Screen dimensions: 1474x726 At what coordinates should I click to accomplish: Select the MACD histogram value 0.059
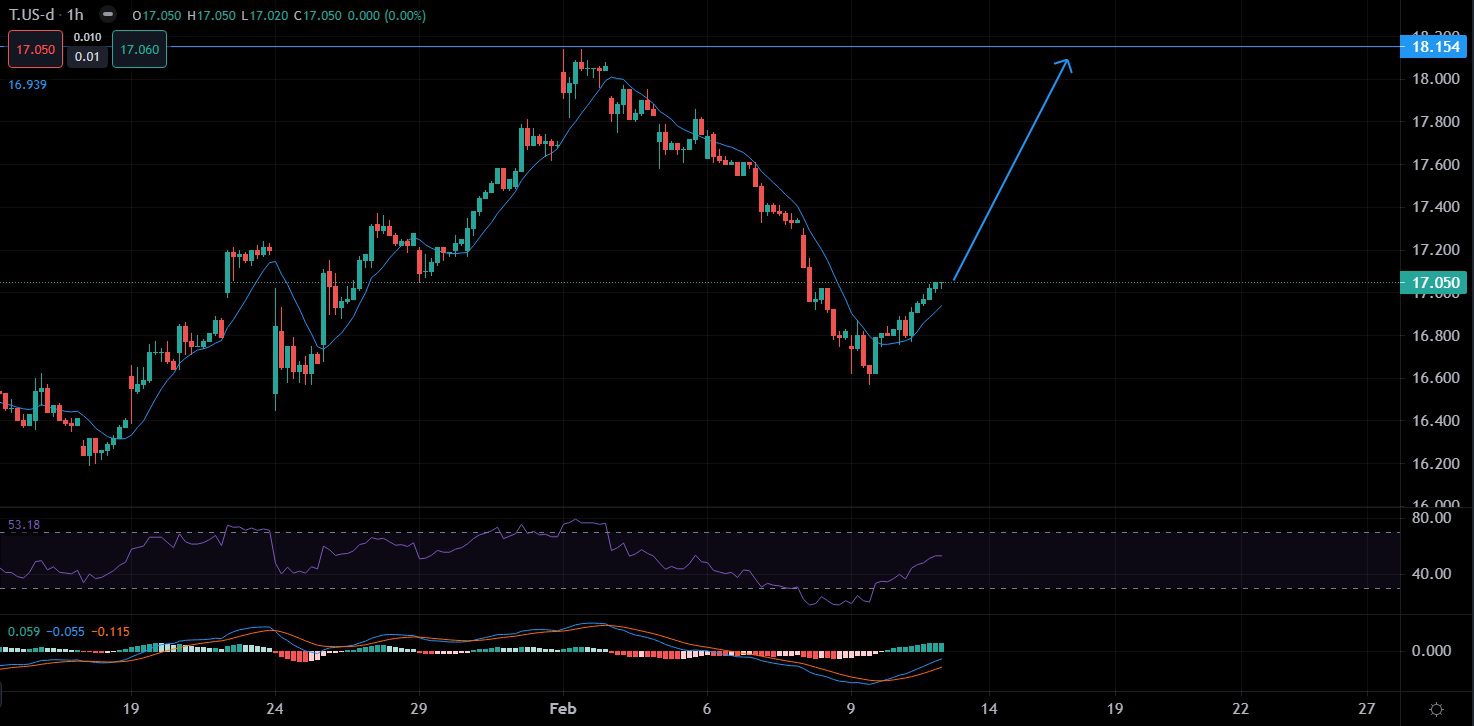(x=22, y=632)
